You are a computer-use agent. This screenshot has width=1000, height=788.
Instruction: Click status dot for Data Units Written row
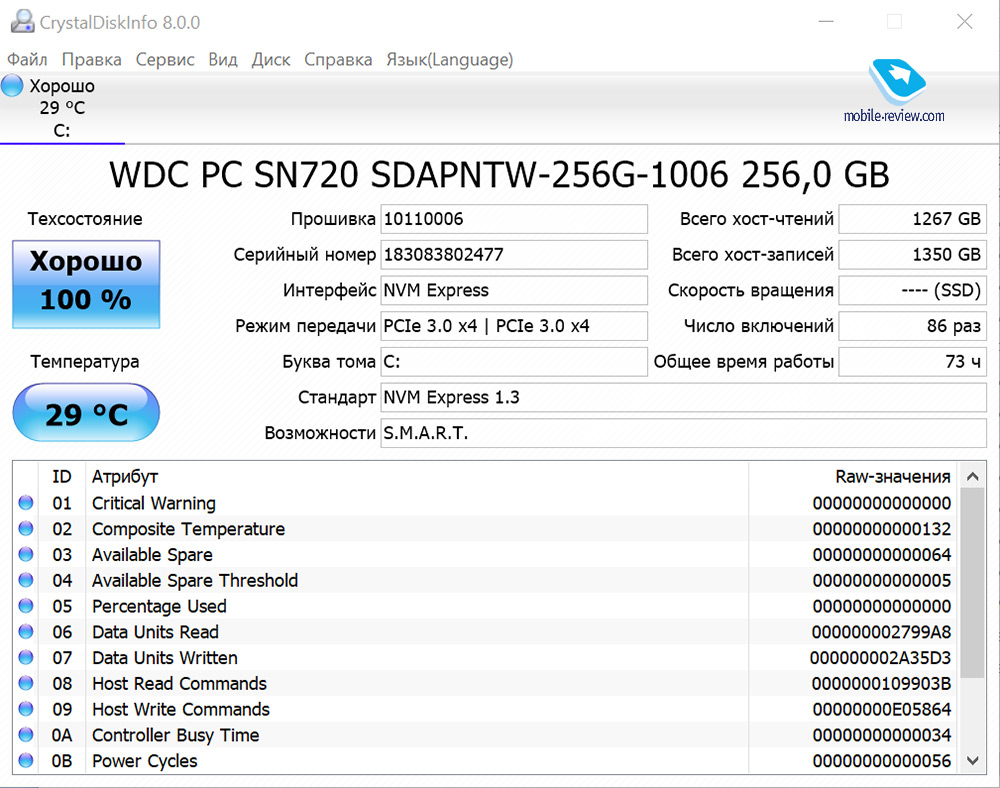(26, 657)
